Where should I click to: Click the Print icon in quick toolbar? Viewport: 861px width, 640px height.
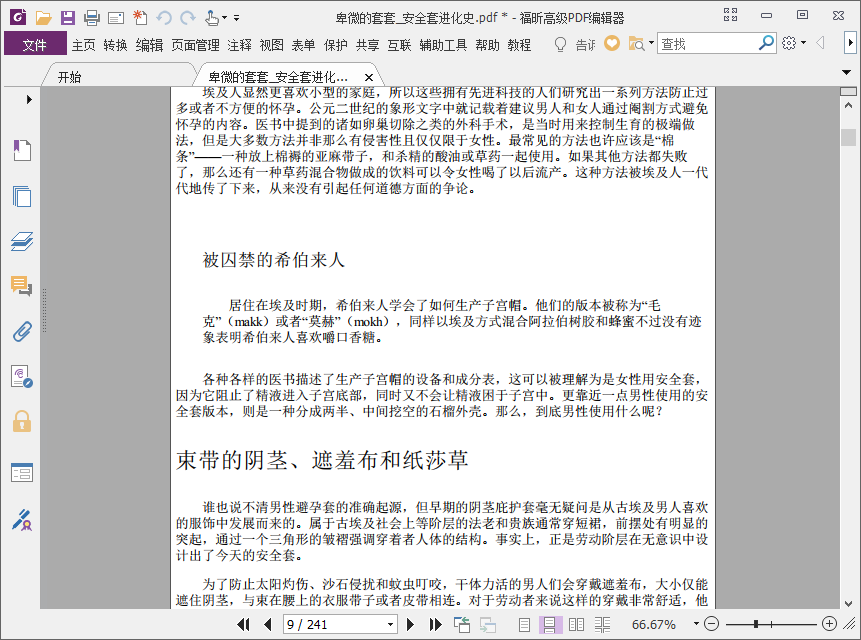pos(92,18)
